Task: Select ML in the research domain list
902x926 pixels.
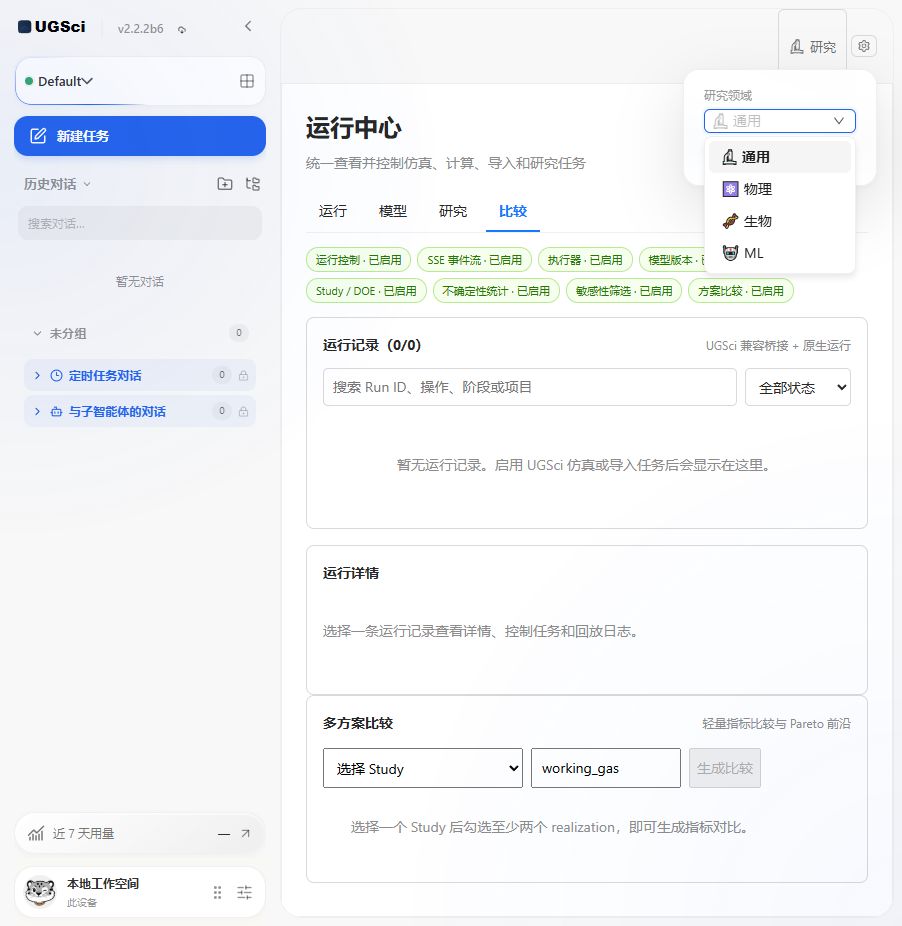Action: [780, 253]
